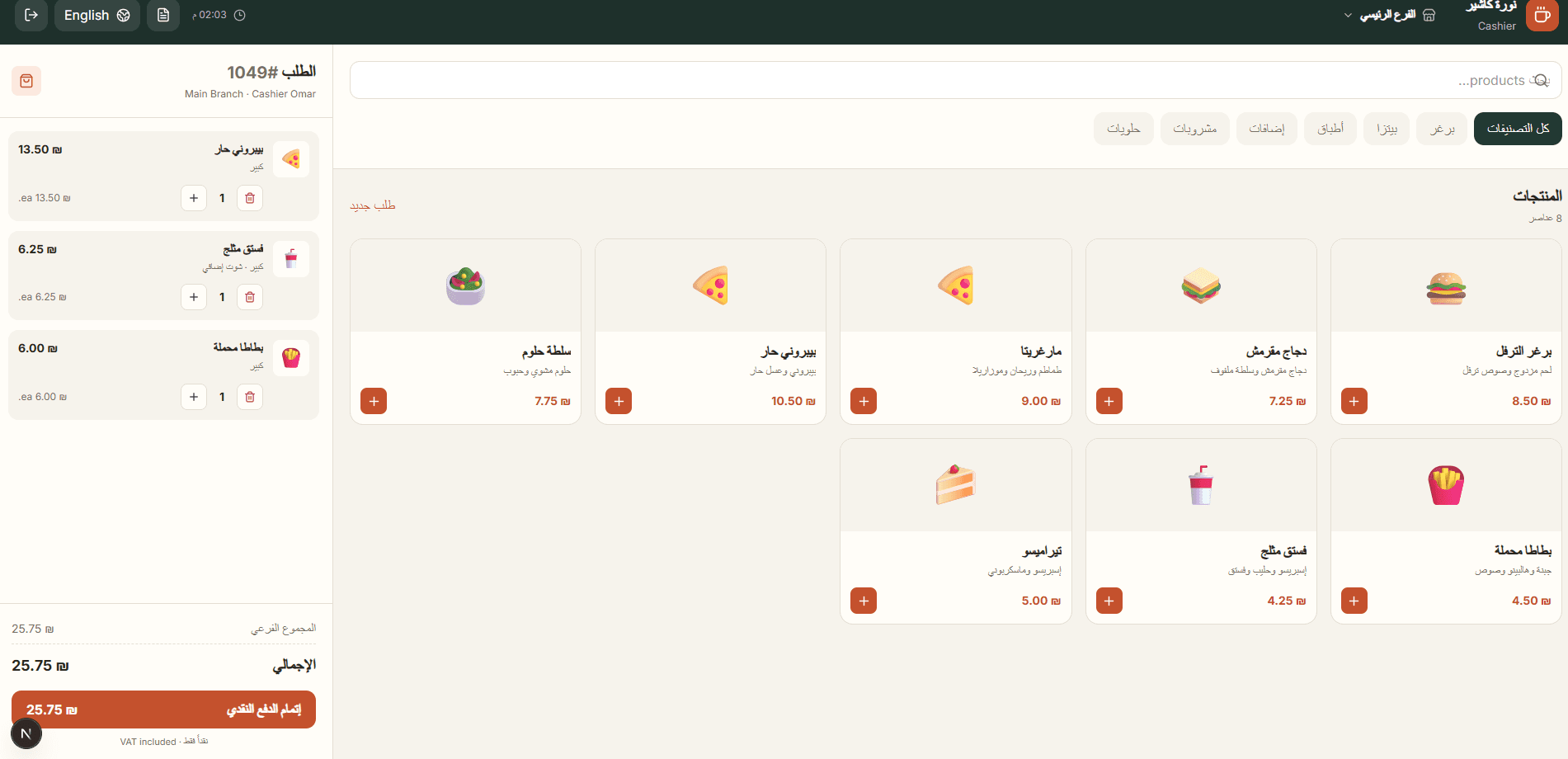Click the 'طلب جديد' new order link
This screenshot has width=1568, height=759.
pyautogui.click(x=373, y=205)
